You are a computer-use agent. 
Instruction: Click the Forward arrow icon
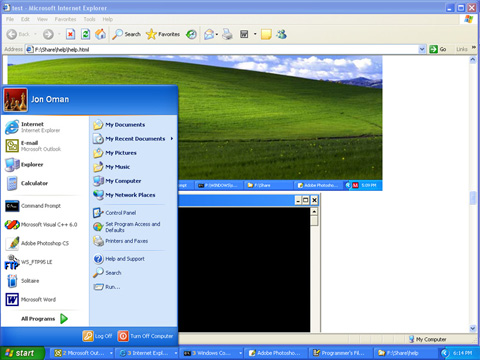click(48, 34)
